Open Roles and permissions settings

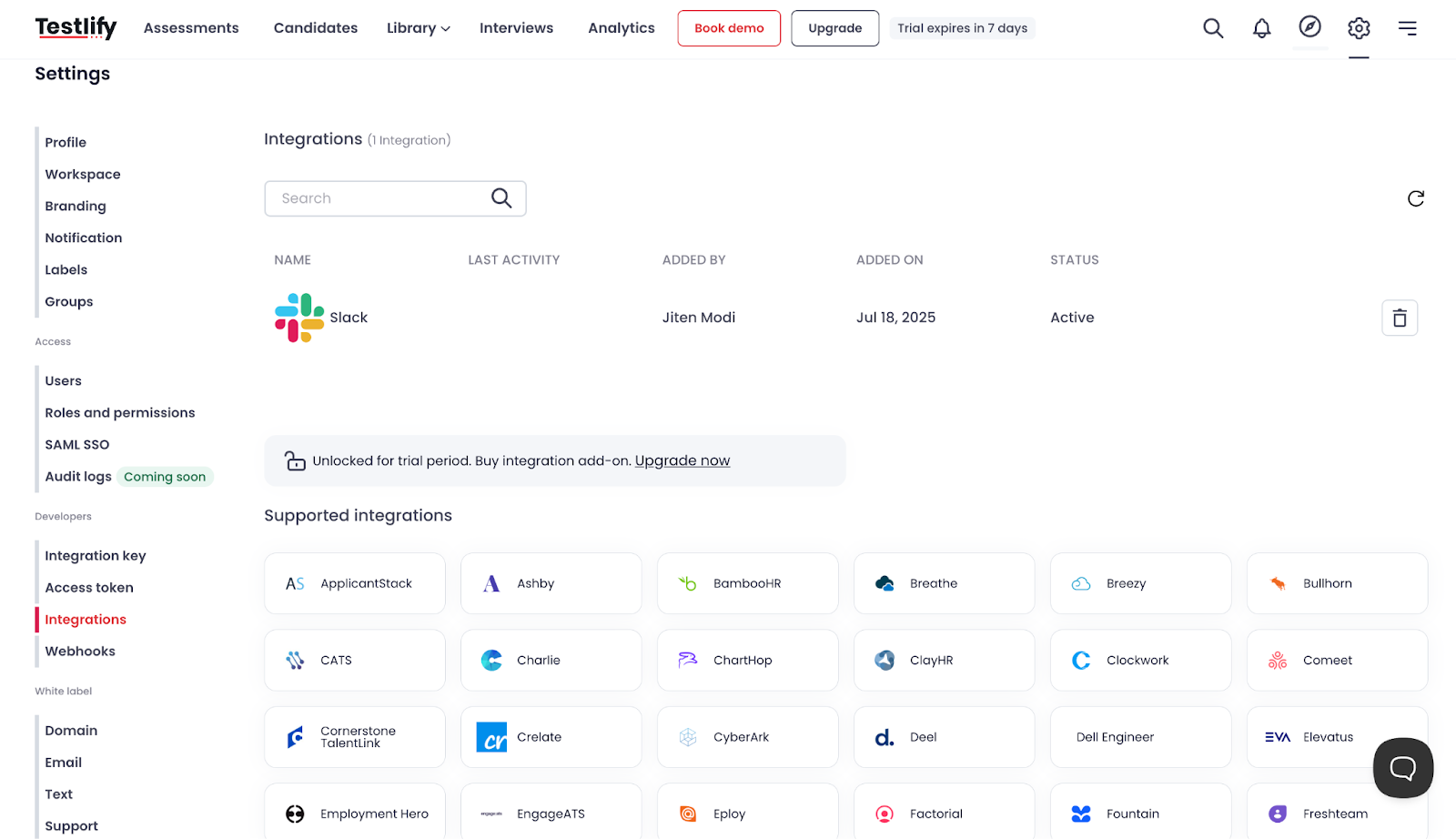(x=120, y=412)
